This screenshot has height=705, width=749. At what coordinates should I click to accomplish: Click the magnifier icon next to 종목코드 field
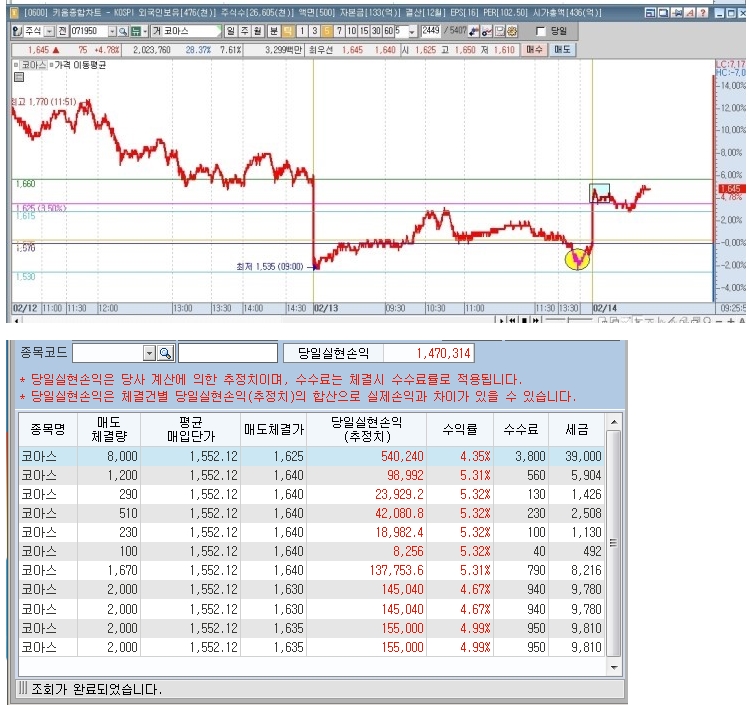coord(166,353)
